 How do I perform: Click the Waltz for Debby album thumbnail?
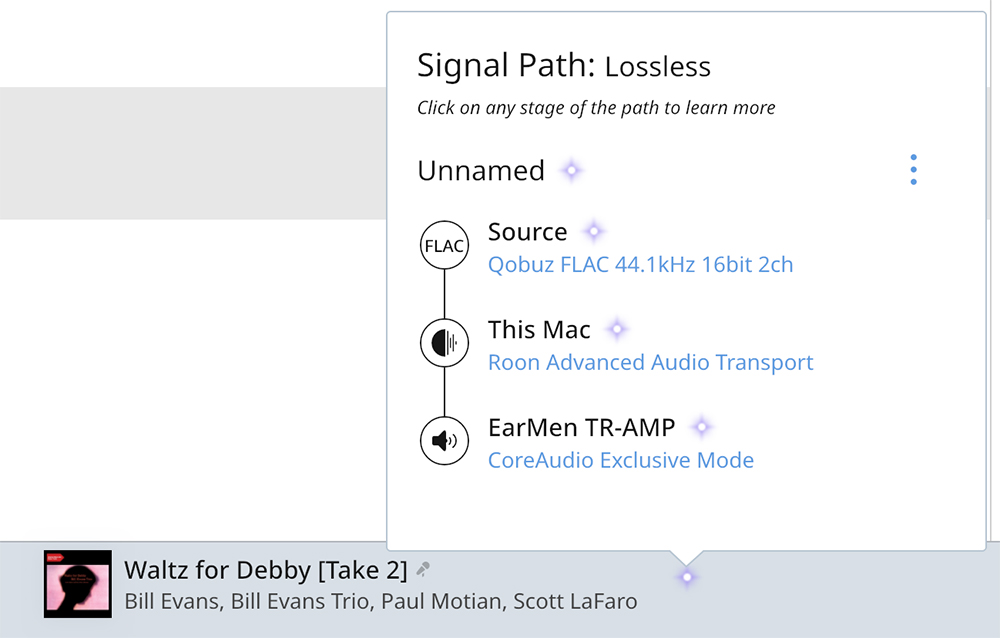point(78,584)
